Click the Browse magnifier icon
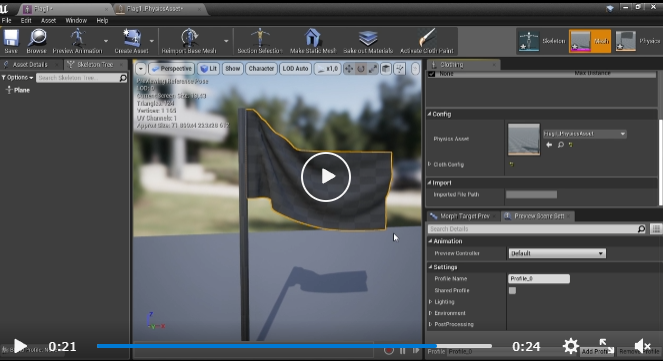Viewport: 663px width, 361px height. (x=37, y=38)
